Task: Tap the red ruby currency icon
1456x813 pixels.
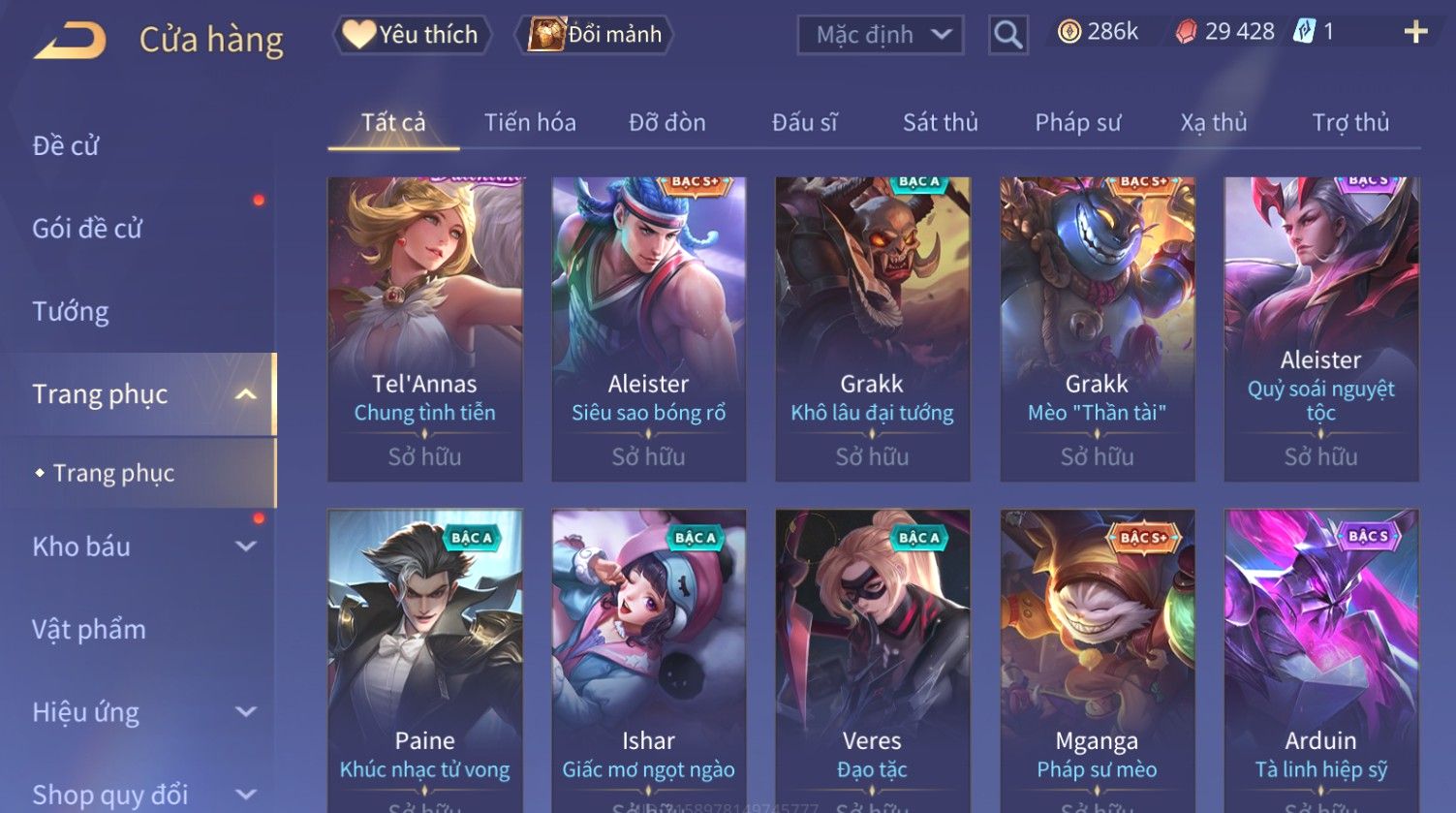Action: click(x=1186, y=32)
